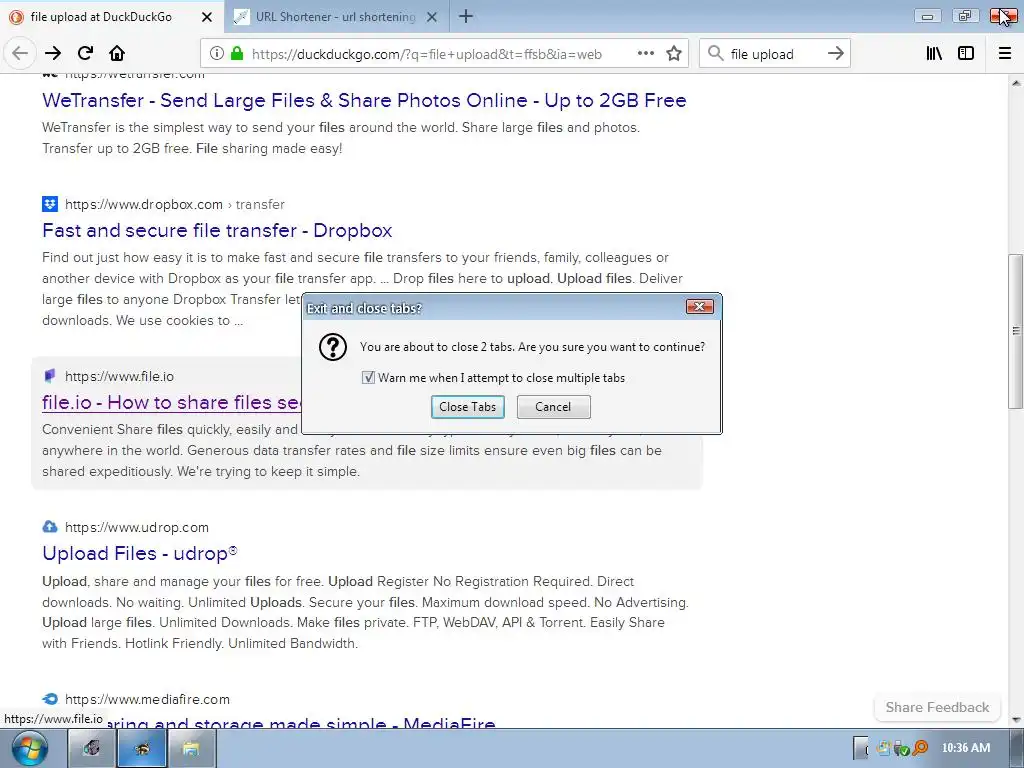
Task: Dismiss dialog using its red X button
Action: (x=699, y=306)
